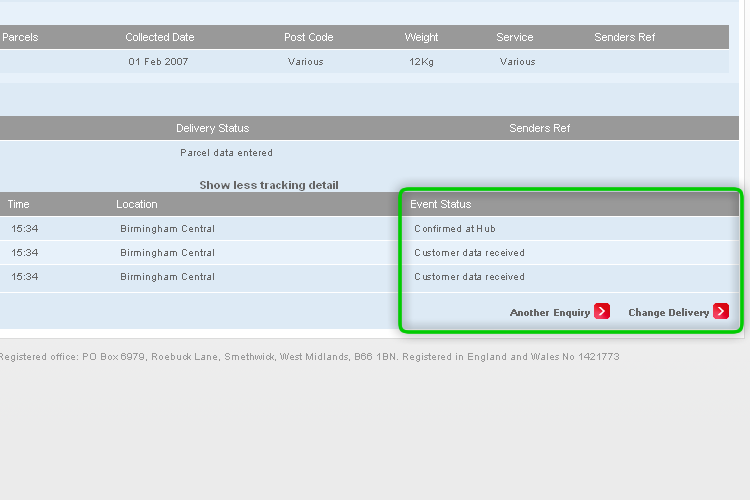Open the Change Delivery link
This screenshot has width=750, height=500.
point(668,312)
